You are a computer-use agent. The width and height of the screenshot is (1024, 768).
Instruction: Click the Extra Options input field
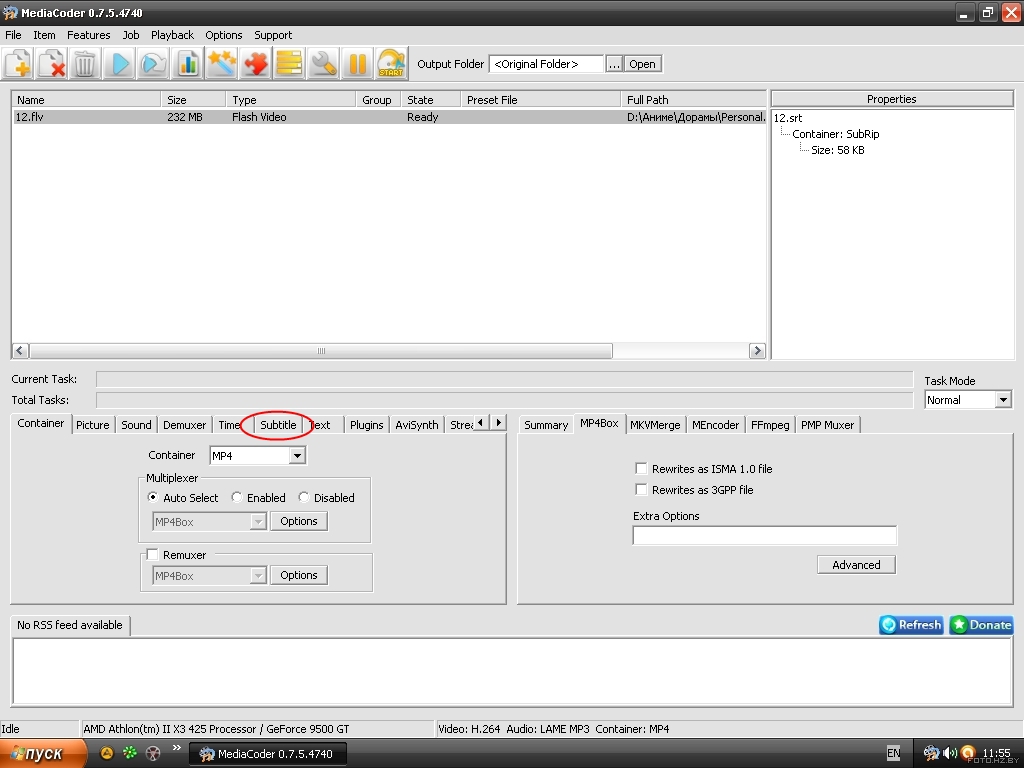[x=765, y=536]
